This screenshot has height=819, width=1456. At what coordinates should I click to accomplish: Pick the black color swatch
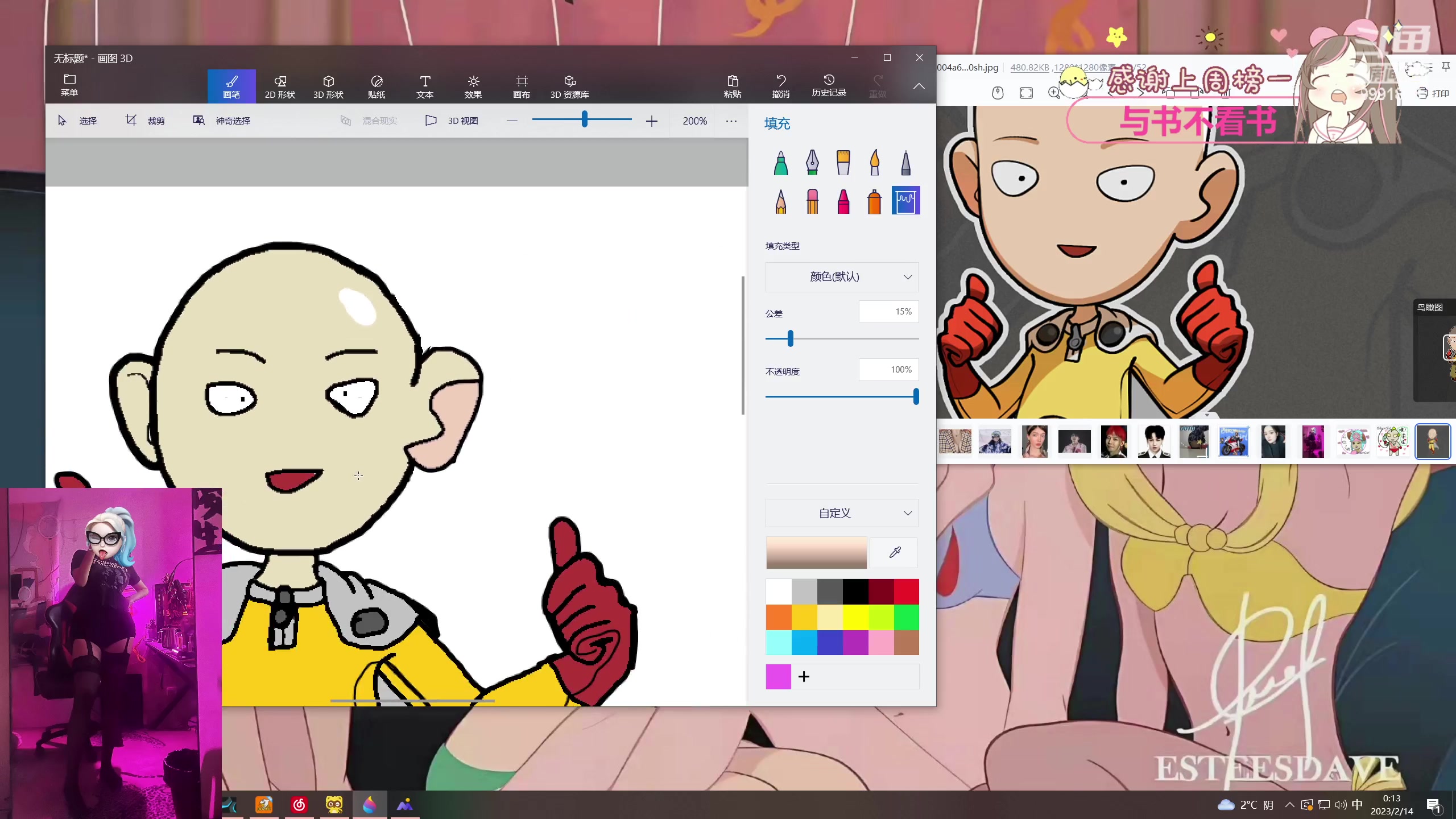click(x=855, y=591)
